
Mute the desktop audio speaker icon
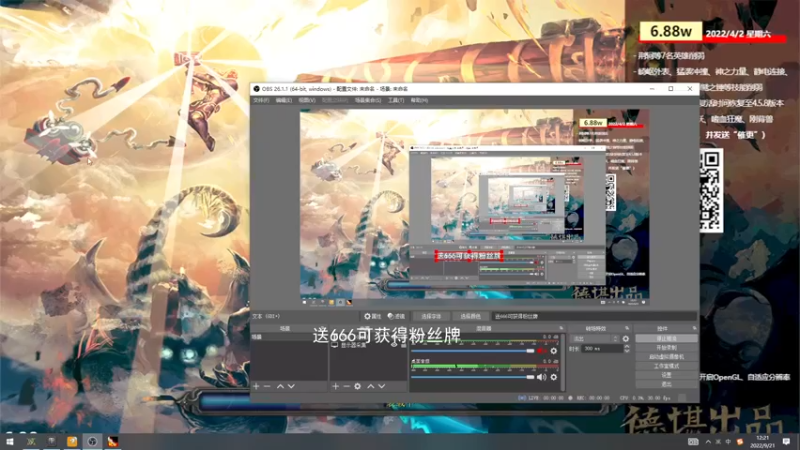[541, 377]
